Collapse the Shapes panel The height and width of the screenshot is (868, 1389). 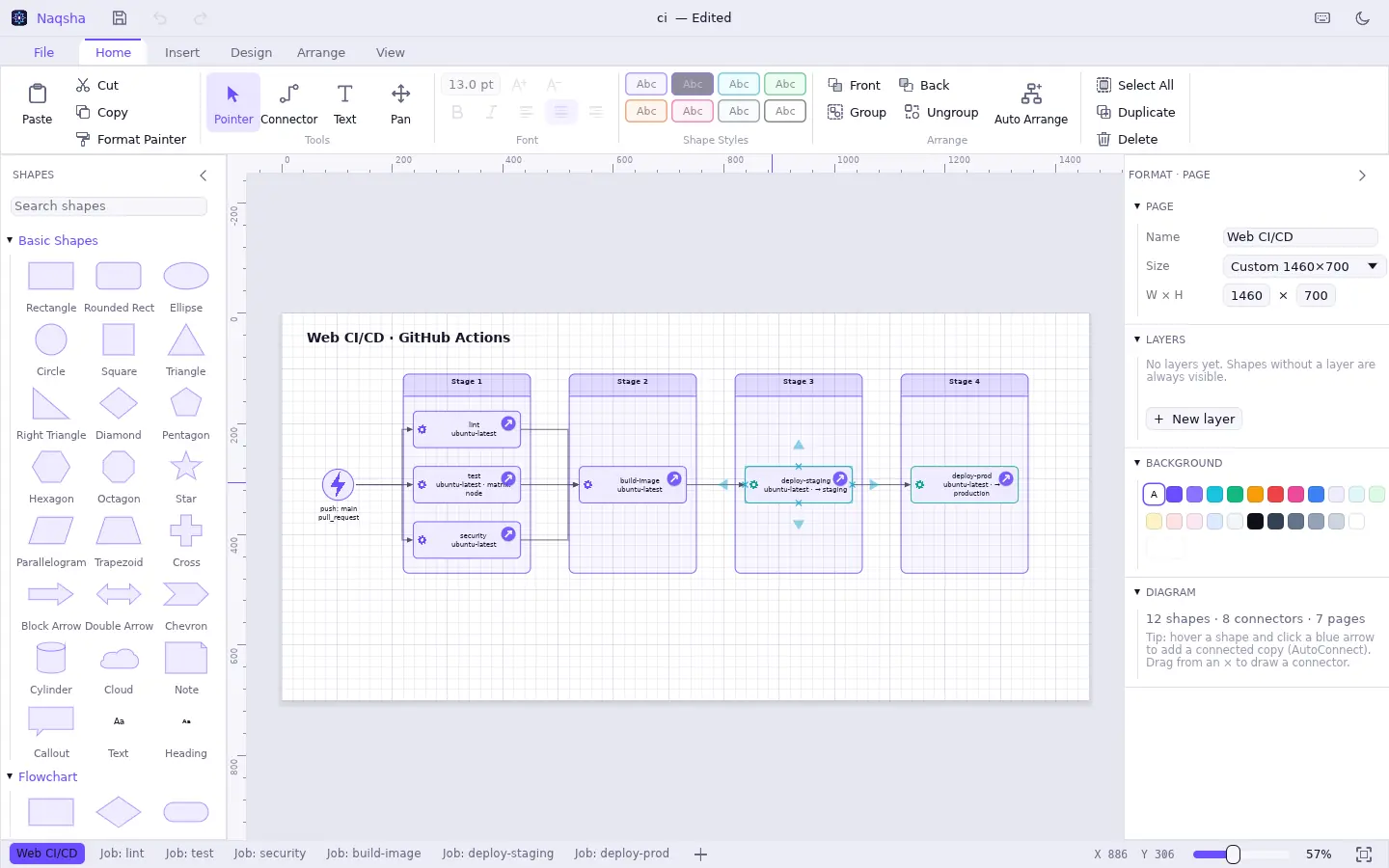(x=204, y=175)
